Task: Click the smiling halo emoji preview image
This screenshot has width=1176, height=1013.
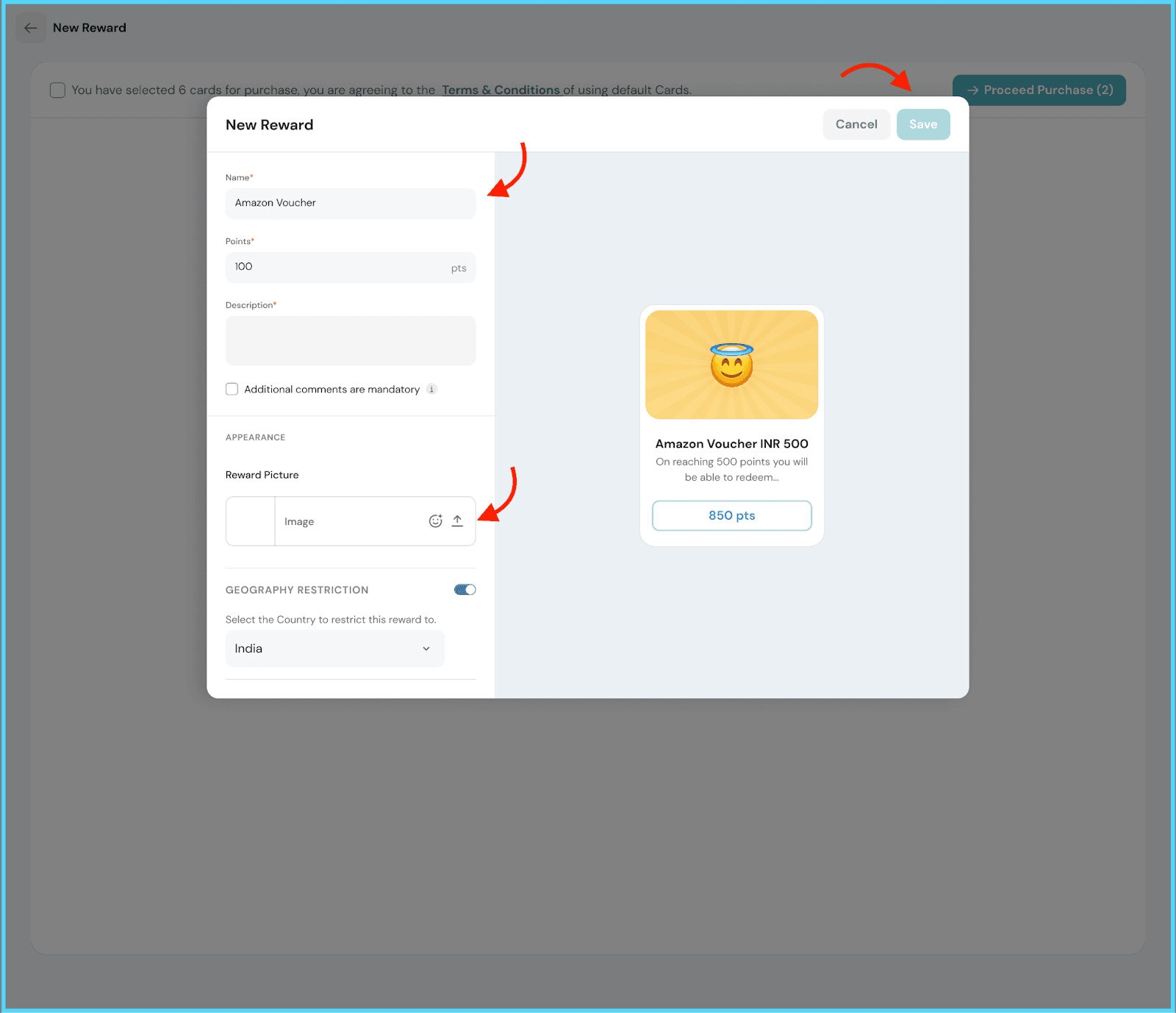Action: point(731,365)
